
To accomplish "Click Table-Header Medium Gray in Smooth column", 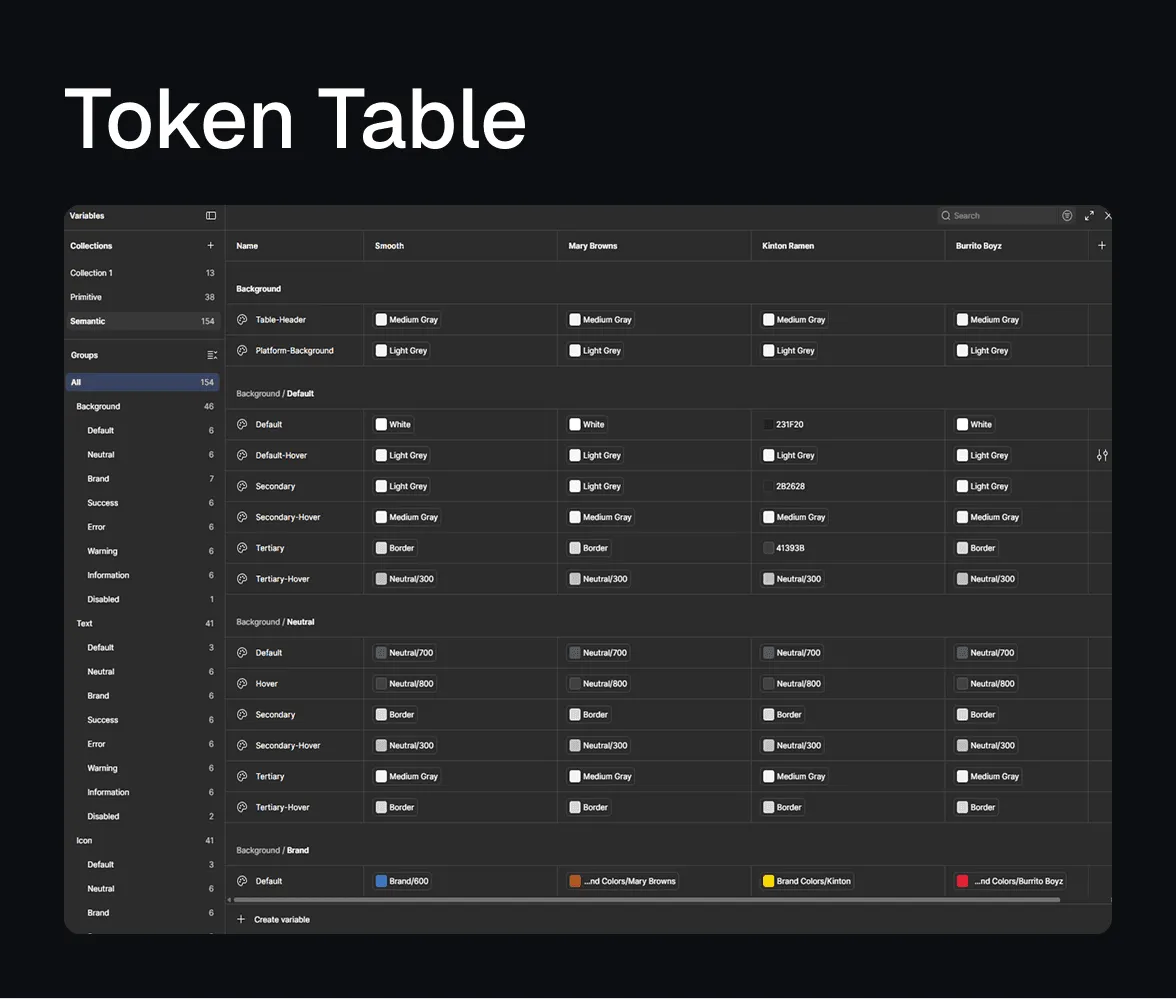I will pos(406,320).
